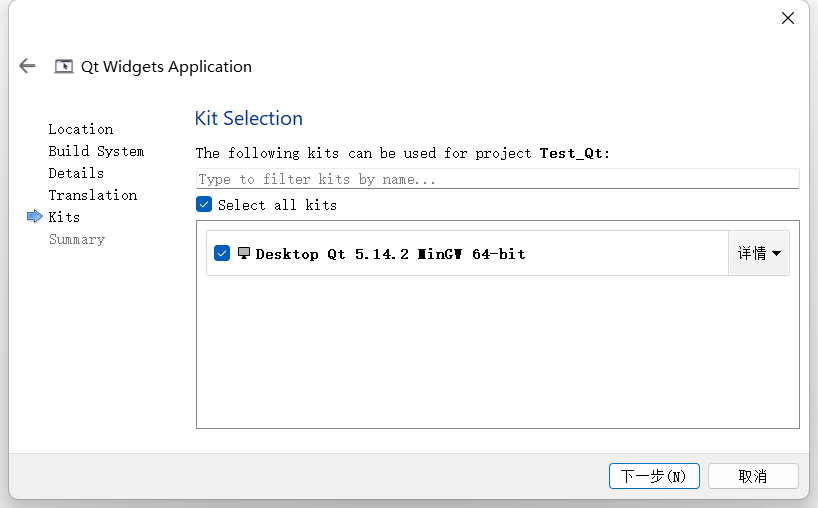The width and height of the screenshot is (818, 508).
Task: Go back using the left arrow
Action: coord(27,66)
